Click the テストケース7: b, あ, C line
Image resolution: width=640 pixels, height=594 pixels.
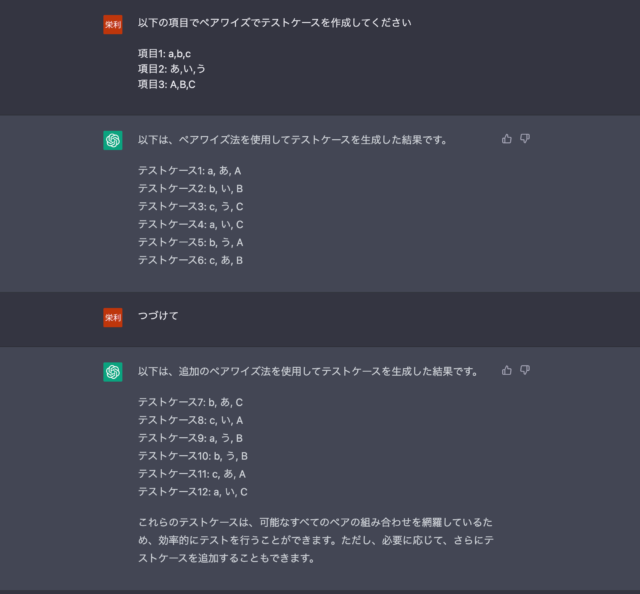191,402
